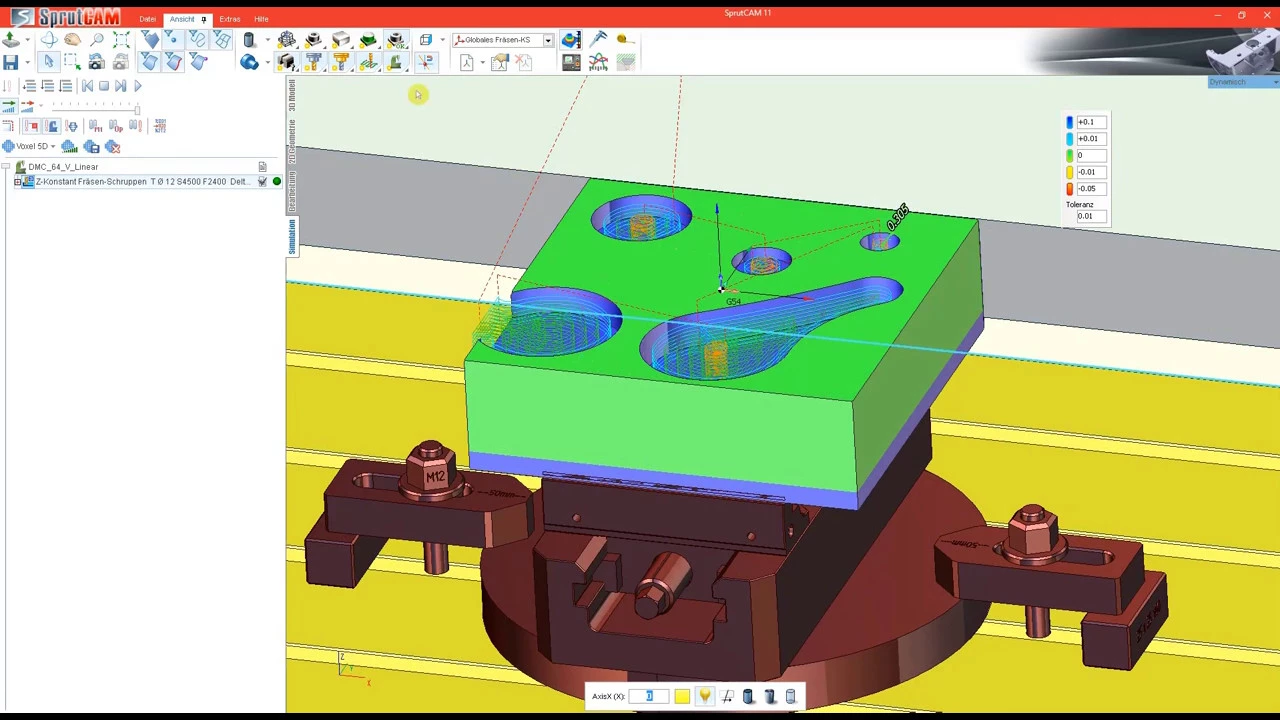The width and height of the screenshot is (1280, 720).
Task: Click the yellow square icon beside AxisX field
Action: [x=682, y=696]
